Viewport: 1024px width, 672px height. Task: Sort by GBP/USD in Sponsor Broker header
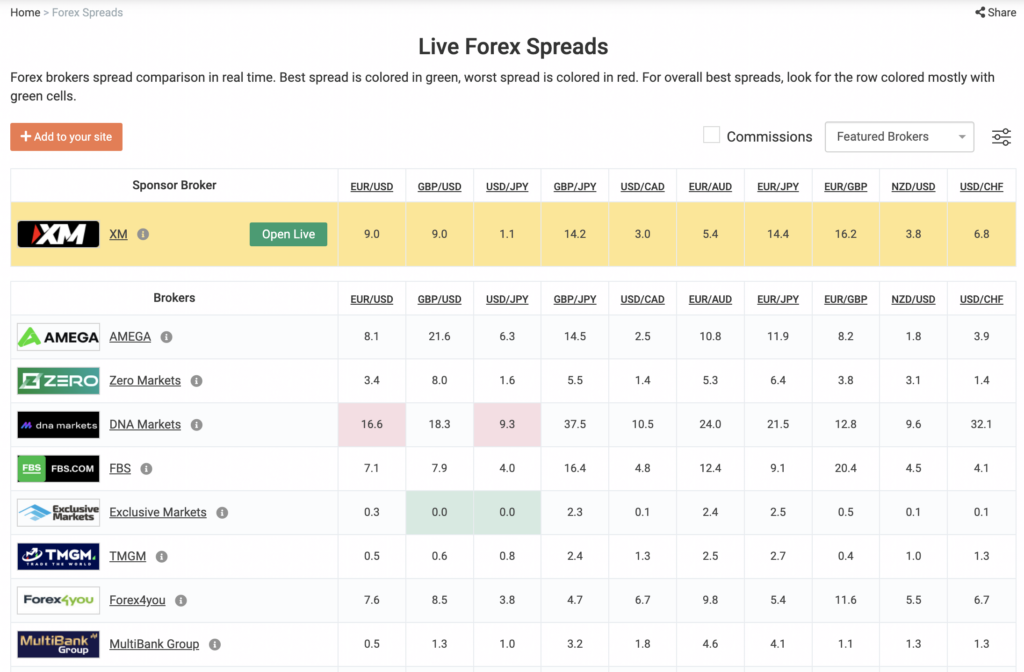[x=440, y=187]
